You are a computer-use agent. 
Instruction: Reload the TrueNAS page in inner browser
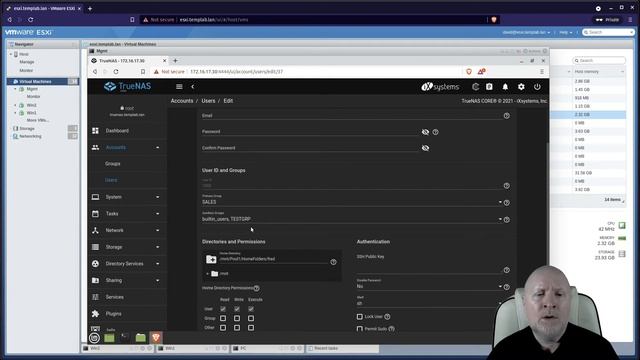coord(116,72)
